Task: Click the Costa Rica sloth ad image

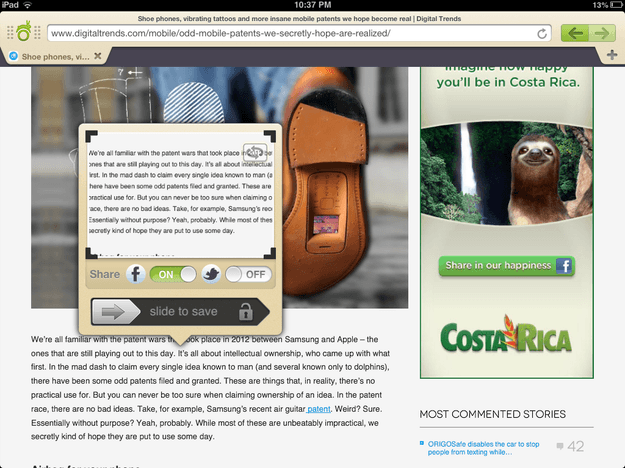Action: coord(506,173)
